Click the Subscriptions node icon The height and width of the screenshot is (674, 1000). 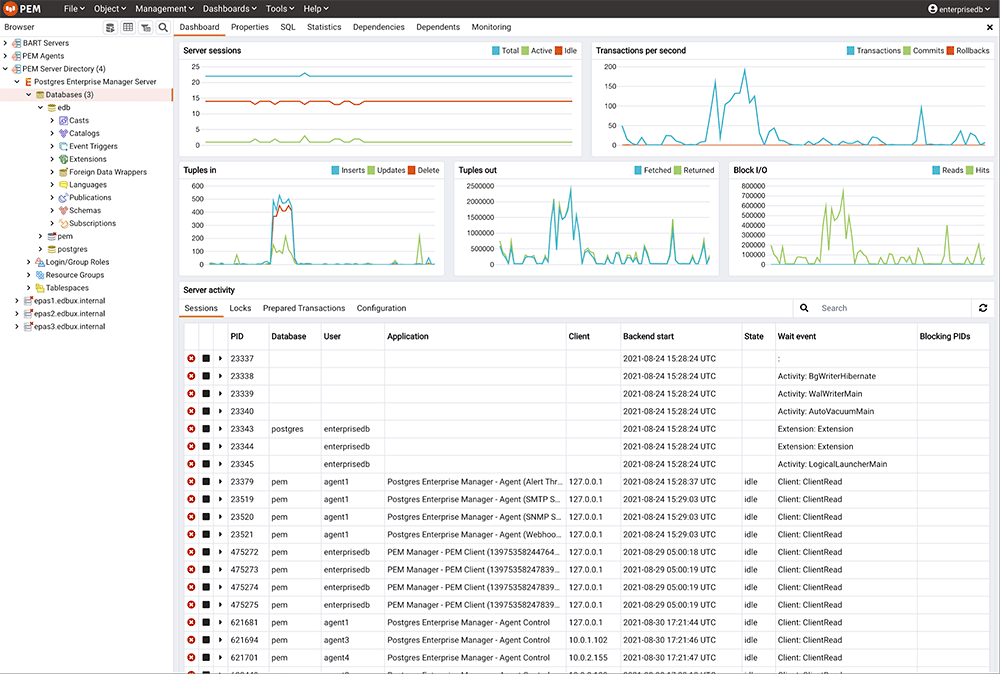63,224
